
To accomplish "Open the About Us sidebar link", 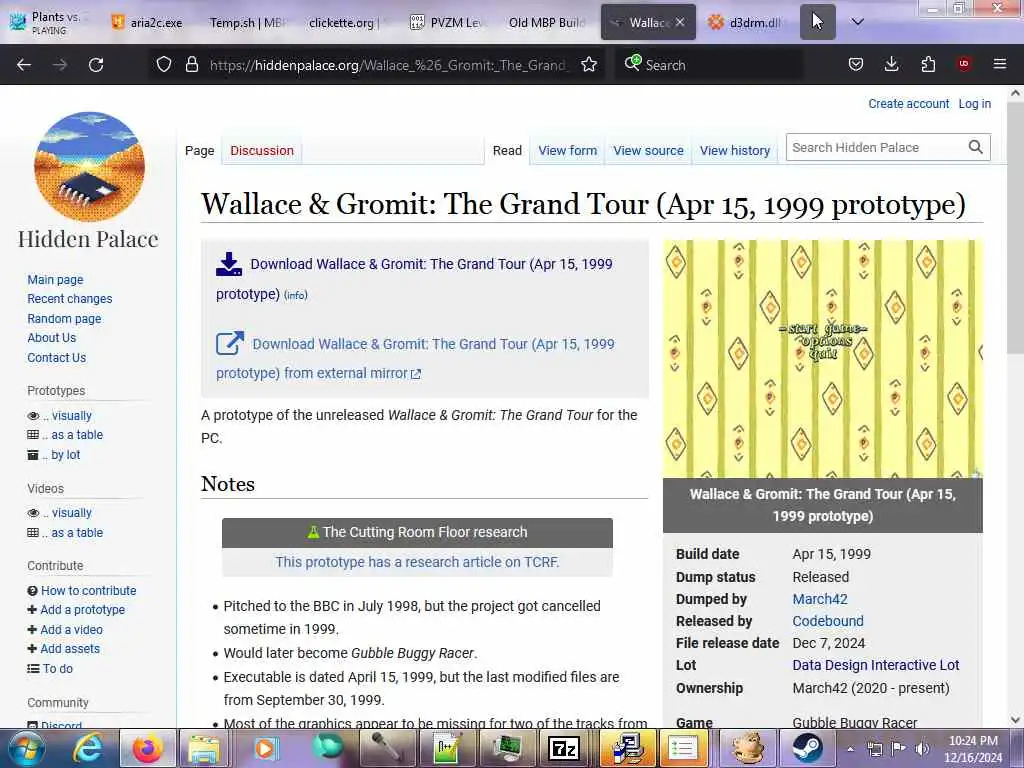I will (x=52, y=338).
